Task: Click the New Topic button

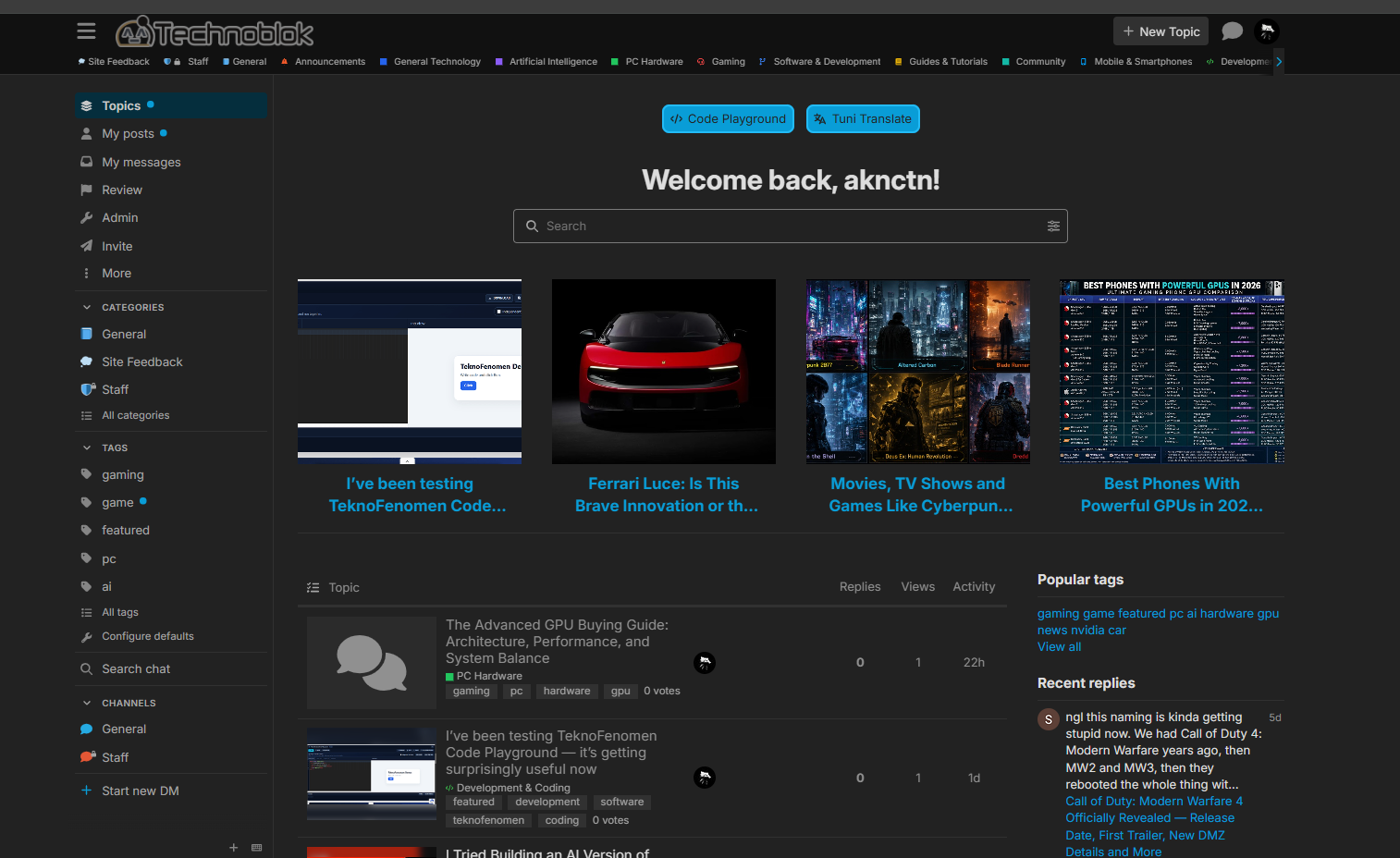Action: click(x=1161, y=31)
